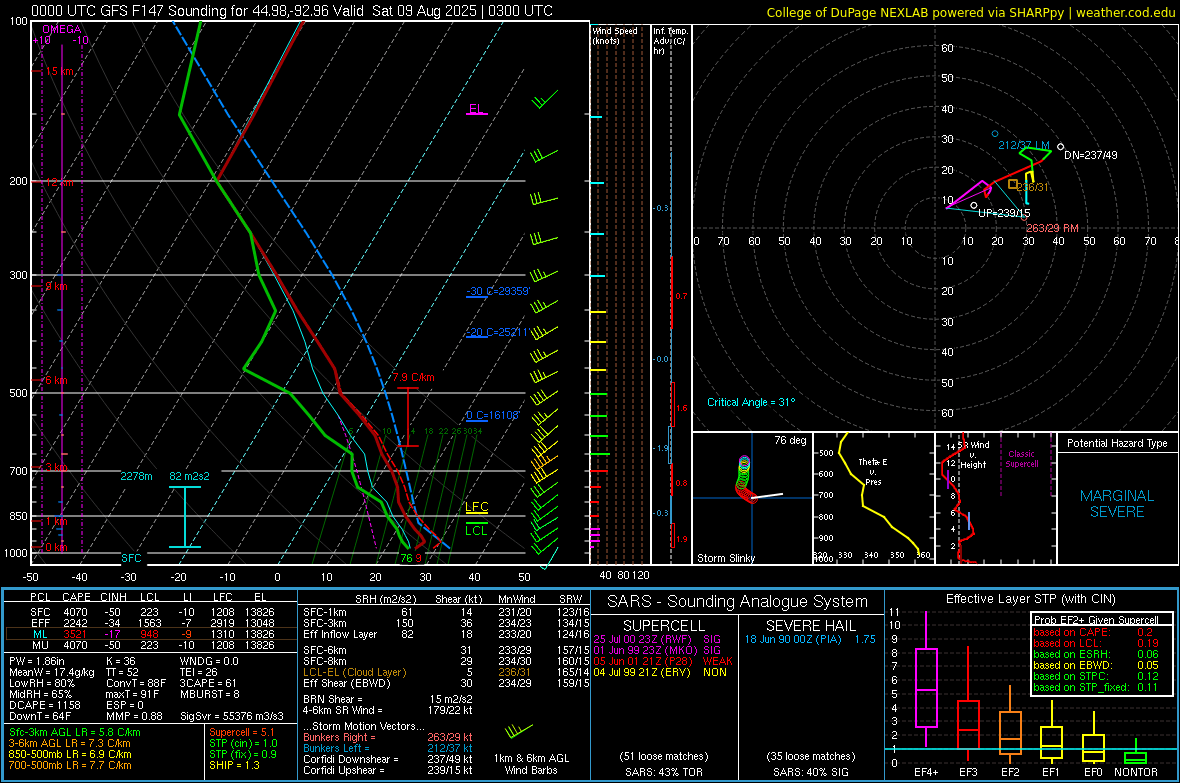Screen dimensions: 1180x783
Task: Click the magenta "OMEGA" label
Action: 61,29
